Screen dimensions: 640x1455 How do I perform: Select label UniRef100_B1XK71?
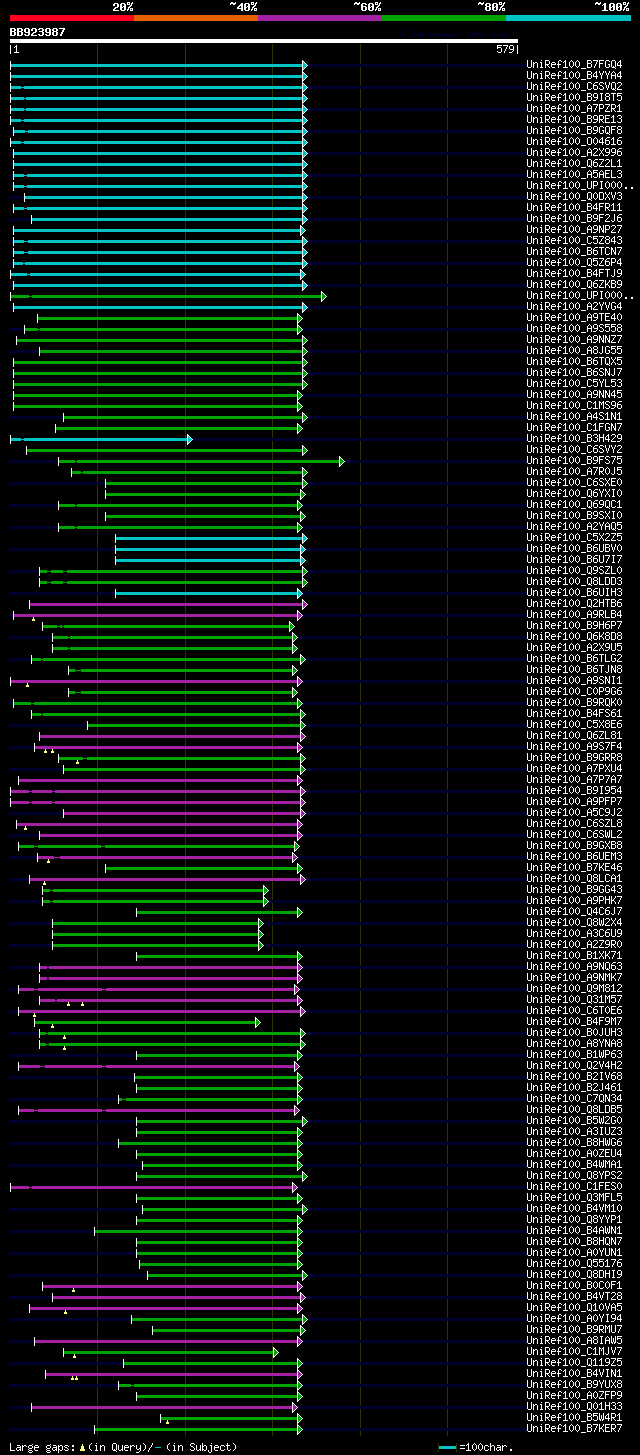(x=574, y=956)
